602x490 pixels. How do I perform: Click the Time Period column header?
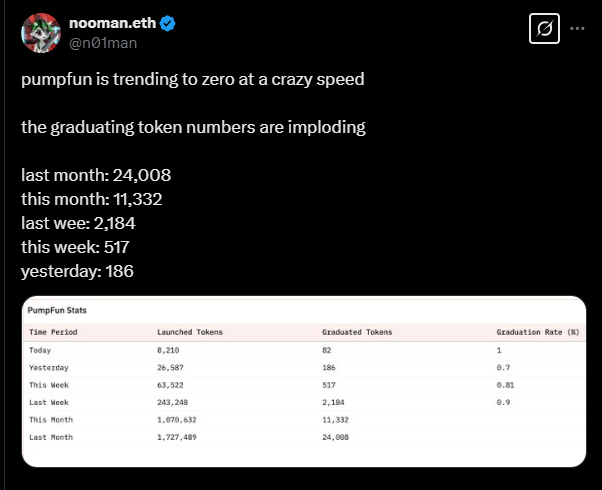point(53,332)
